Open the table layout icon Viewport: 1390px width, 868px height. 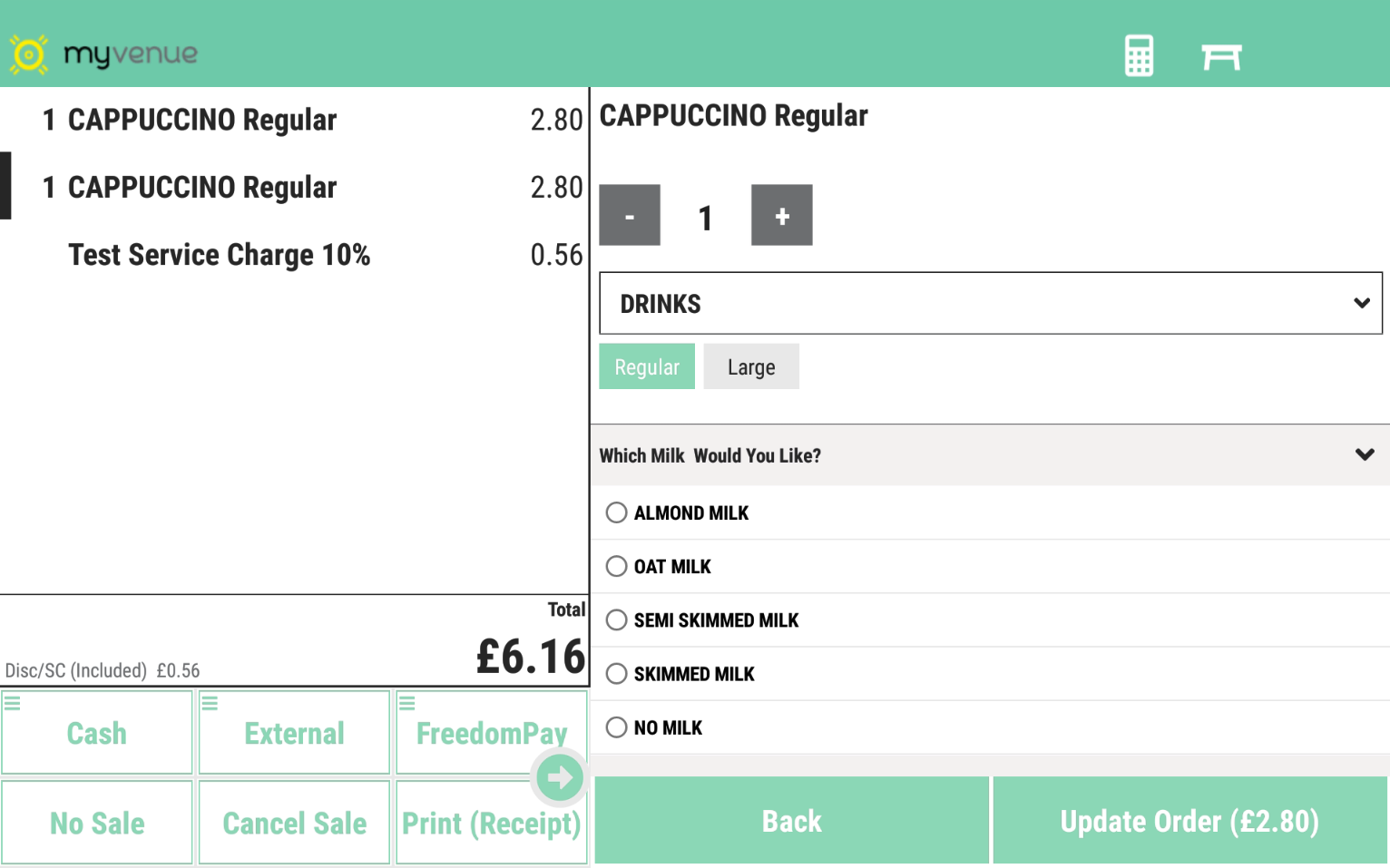click(x=1220, y=56)
